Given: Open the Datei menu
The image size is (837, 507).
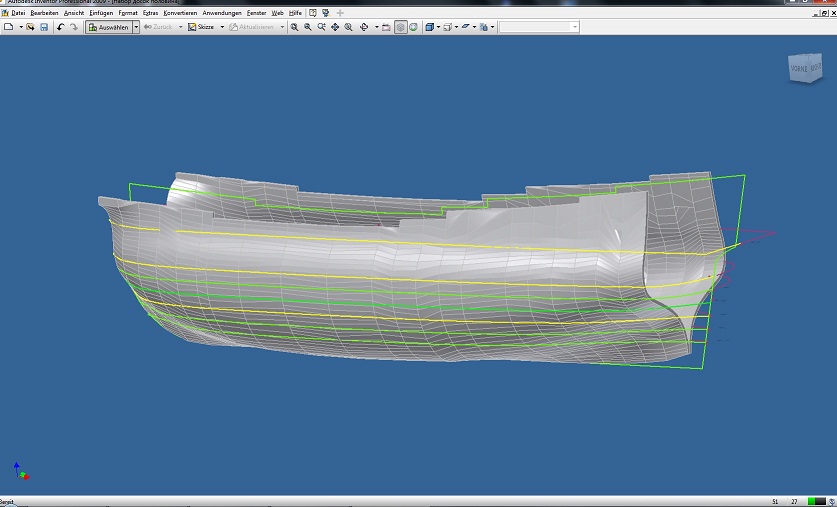Looking at the screenshot, I should (17, 12).
